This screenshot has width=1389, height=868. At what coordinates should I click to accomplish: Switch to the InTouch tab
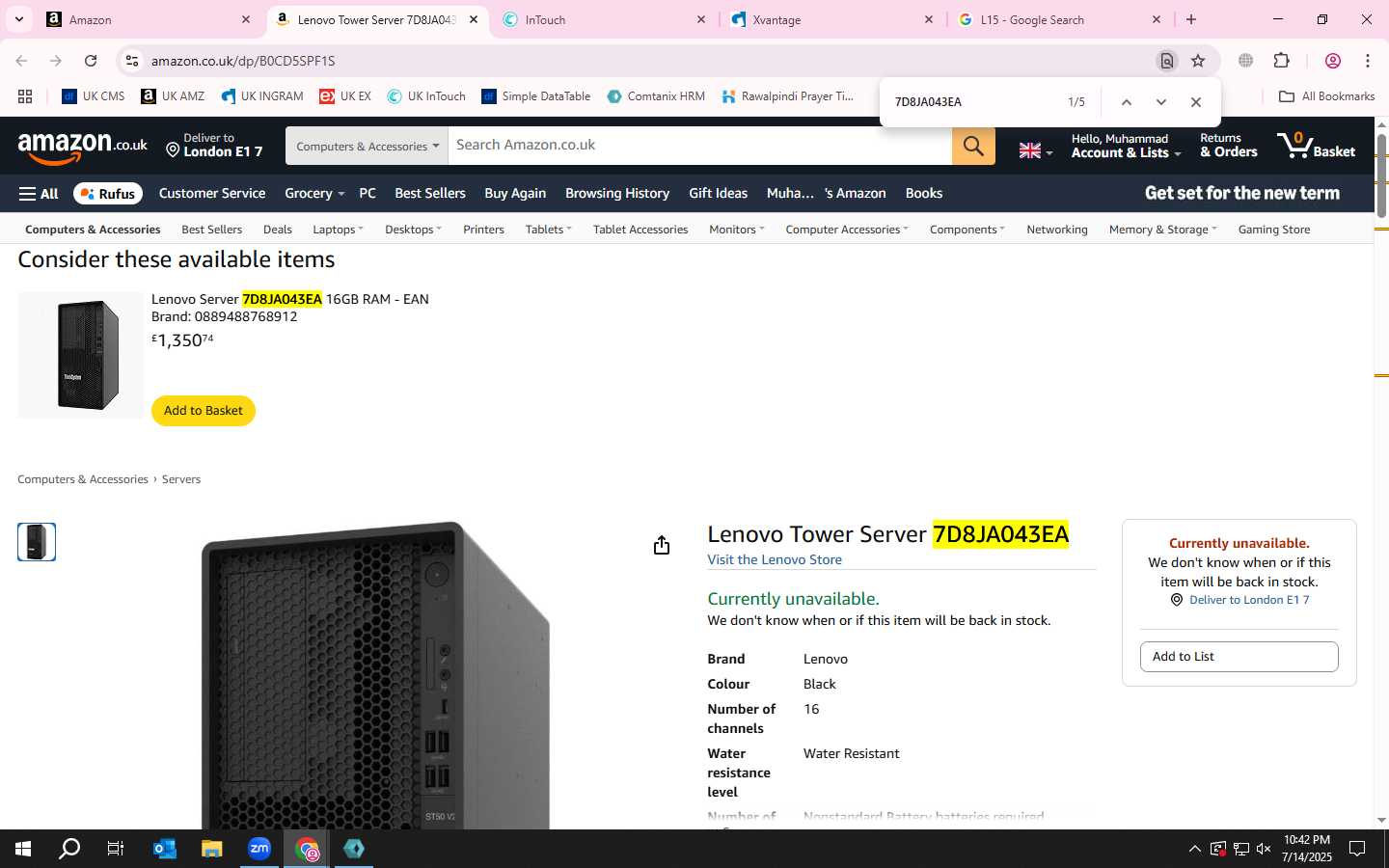(x=604, y=19)
